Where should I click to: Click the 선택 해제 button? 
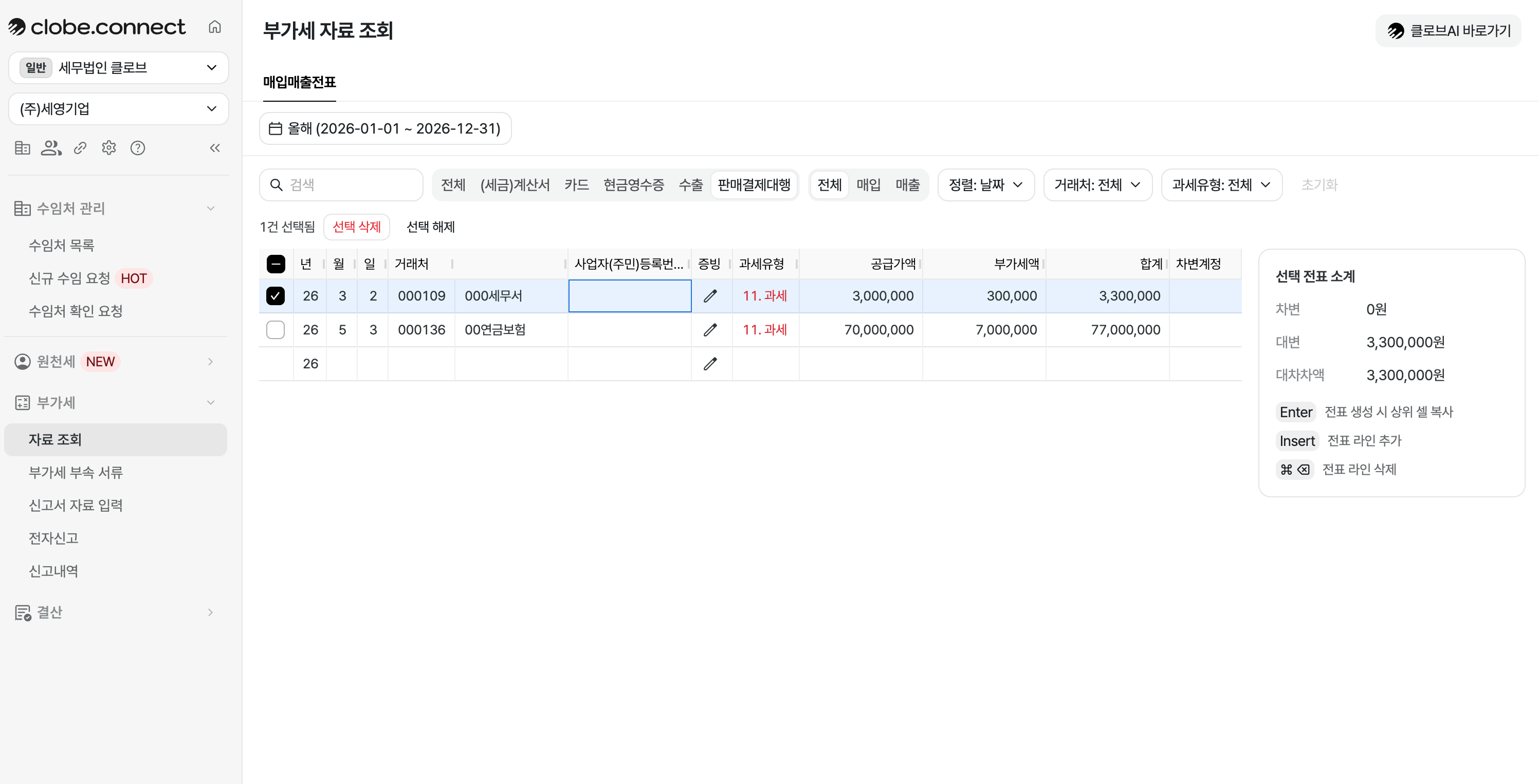point(431,227)
